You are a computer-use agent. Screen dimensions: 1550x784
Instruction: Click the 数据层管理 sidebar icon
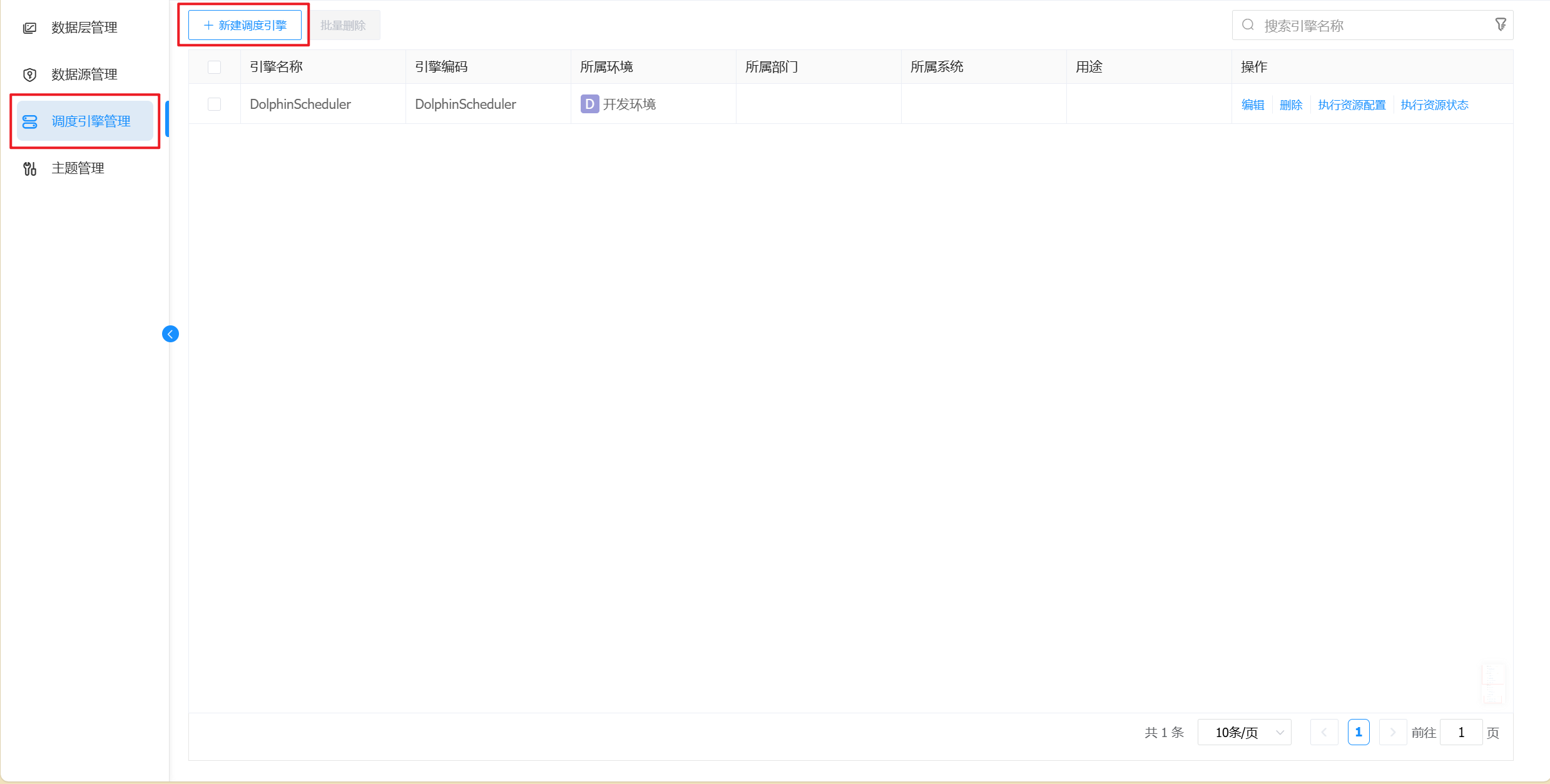(x=29, y=28)
